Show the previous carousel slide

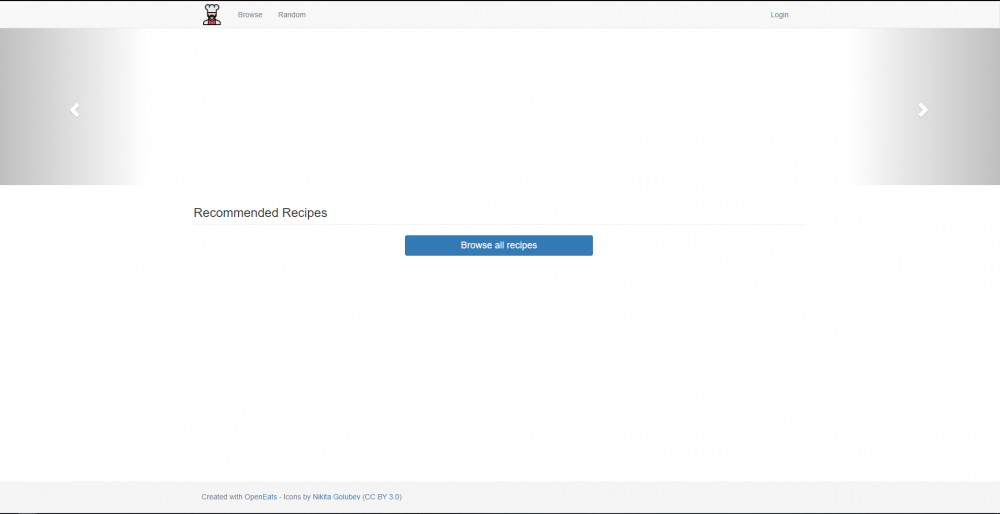(x=75, y=110)
